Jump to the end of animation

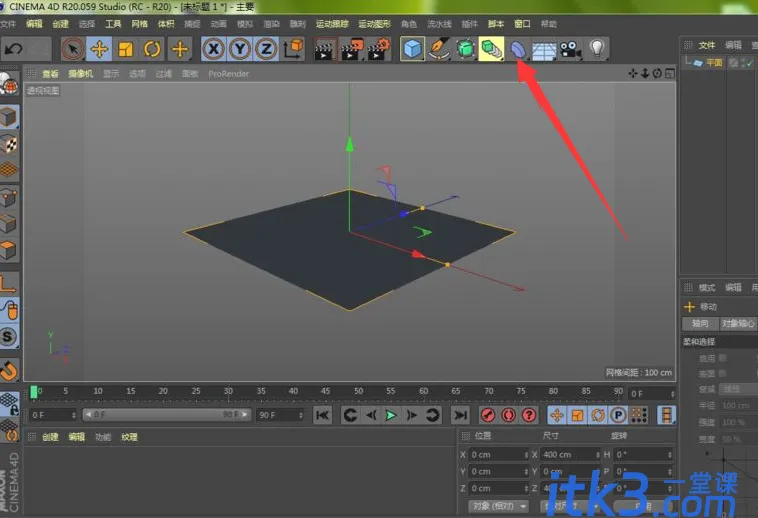point(460,415)
